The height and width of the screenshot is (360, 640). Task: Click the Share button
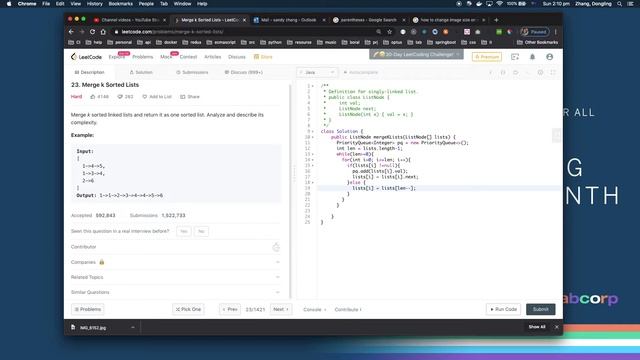click(x=190, y=97)
